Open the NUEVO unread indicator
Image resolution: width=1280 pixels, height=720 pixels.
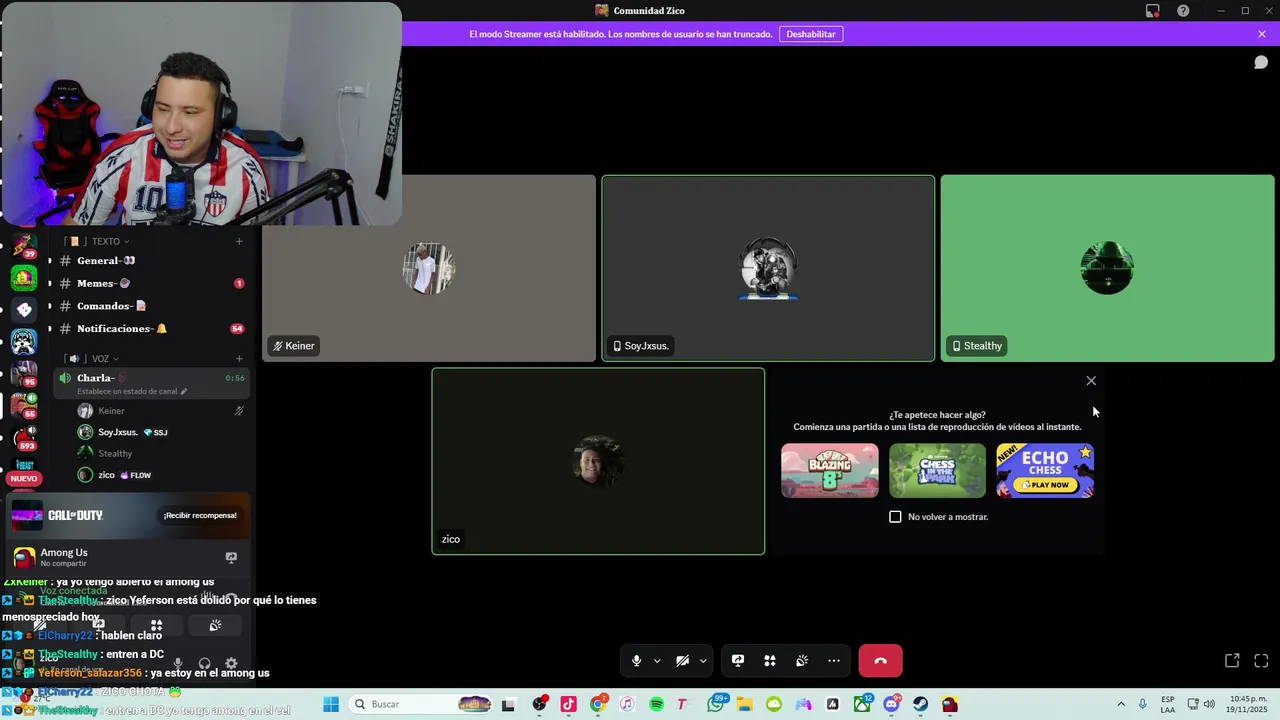click(x=24, y=478)
